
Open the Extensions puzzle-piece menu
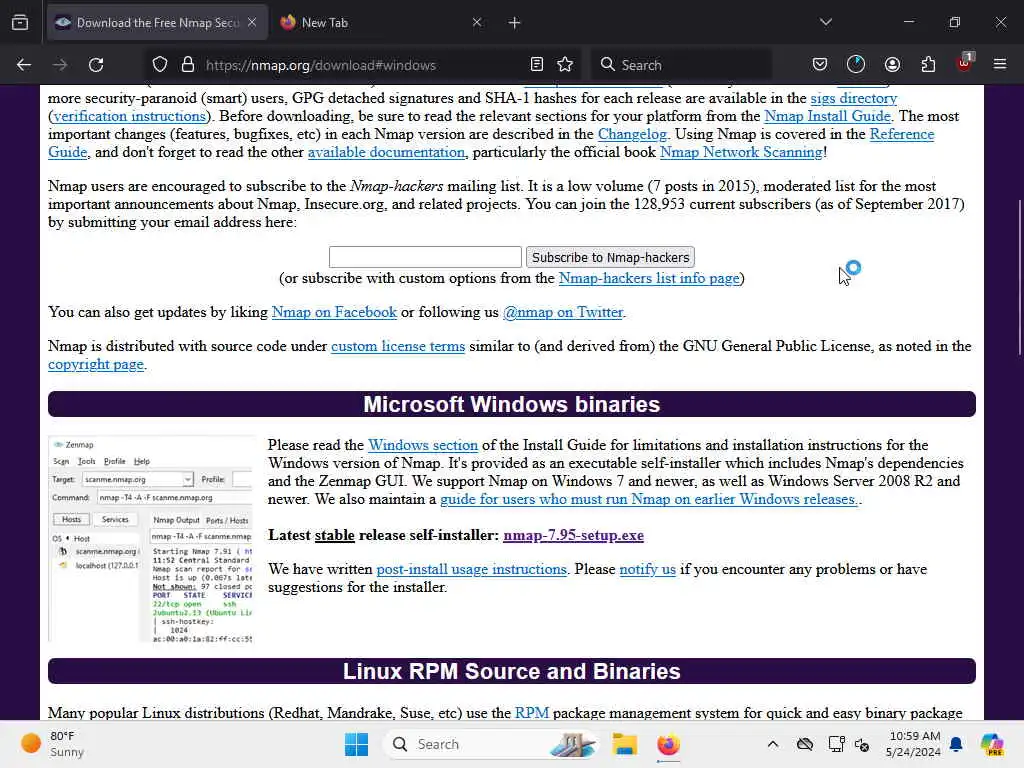pyautogui.click(x=928, y=65)
